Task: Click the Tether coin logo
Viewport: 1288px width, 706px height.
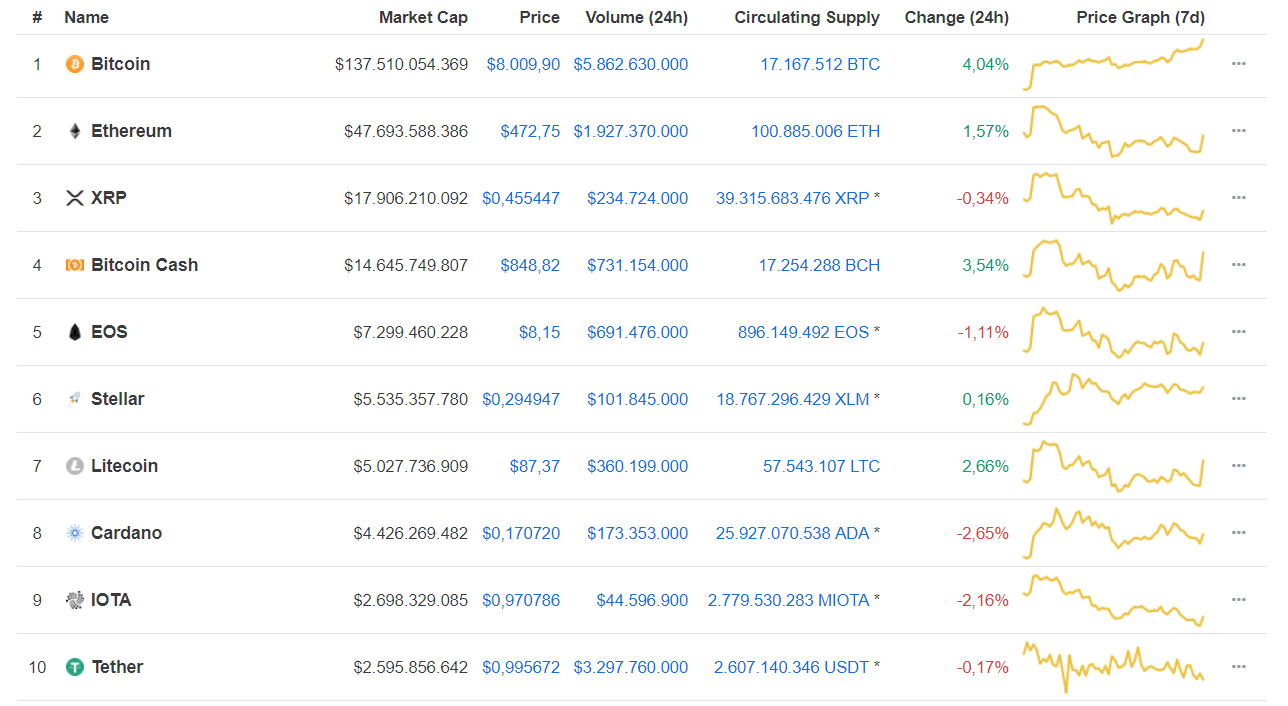Action: point(74,666)
